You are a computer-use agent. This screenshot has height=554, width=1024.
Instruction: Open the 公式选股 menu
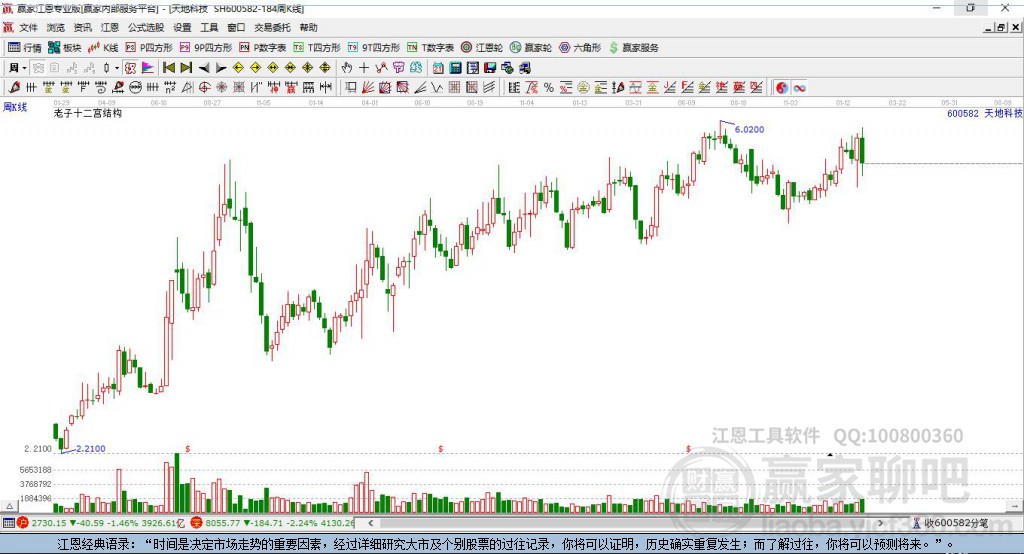[x=146, y=27]
